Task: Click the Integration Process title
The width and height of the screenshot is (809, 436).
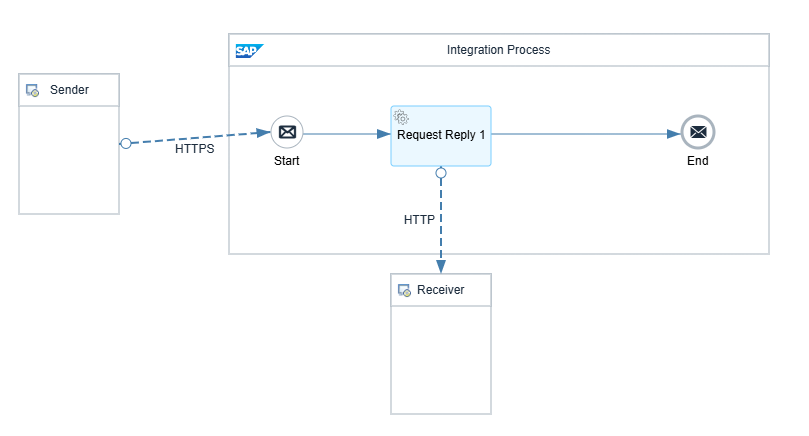Action: point(498,50)
